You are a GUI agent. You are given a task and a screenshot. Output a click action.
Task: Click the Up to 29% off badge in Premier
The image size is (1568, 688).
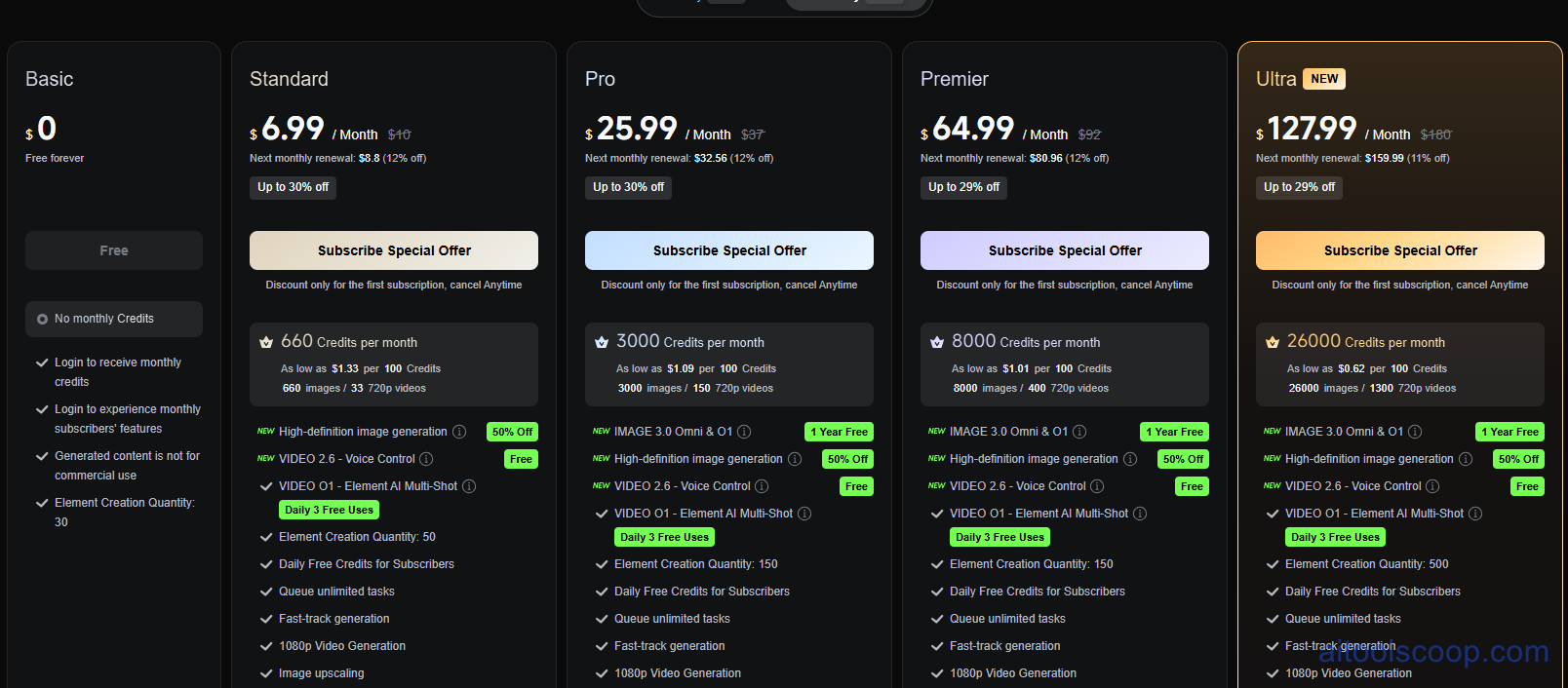(x=963, y=187)
